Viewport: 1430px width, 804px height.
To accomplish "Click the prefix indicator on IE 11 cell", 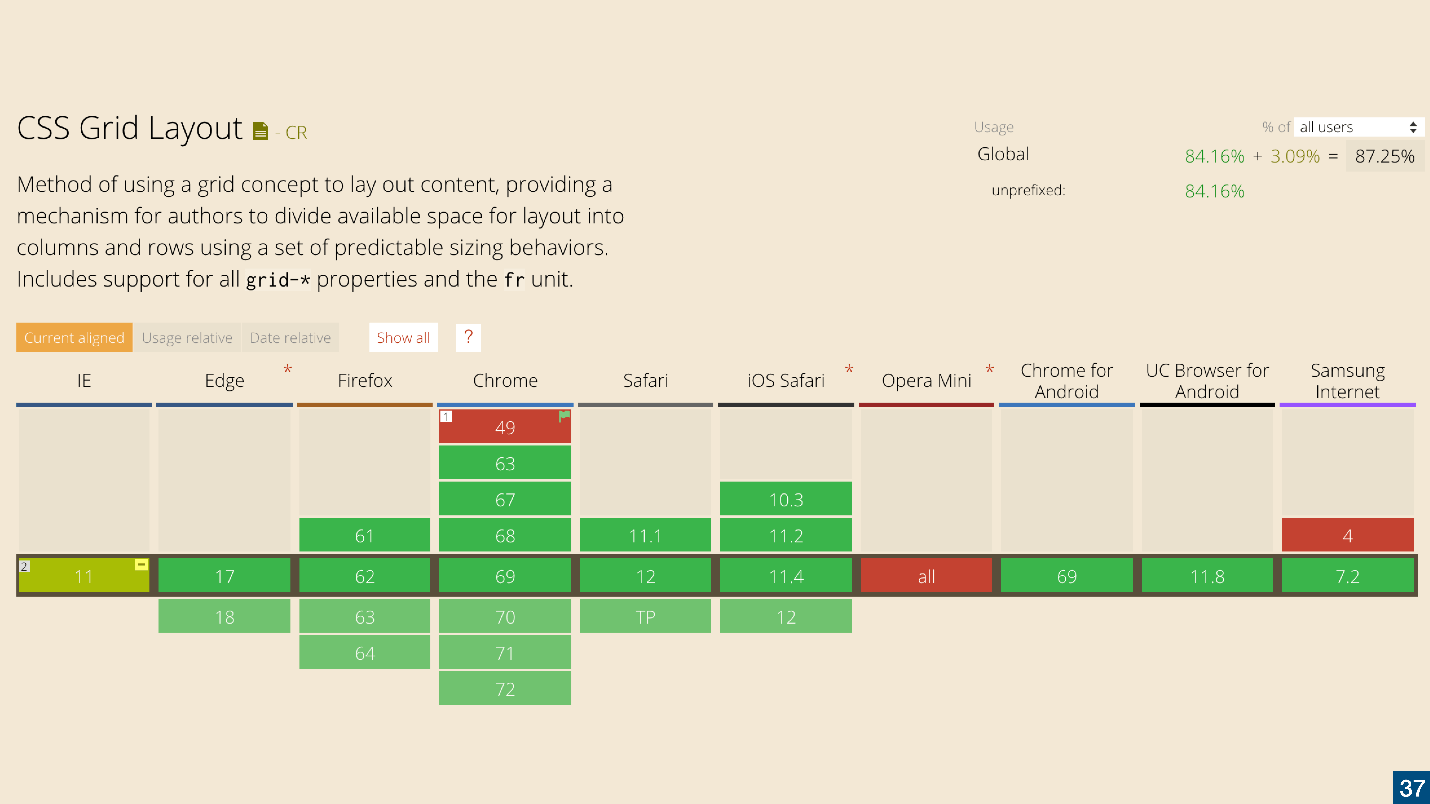I will coord(139,566).
